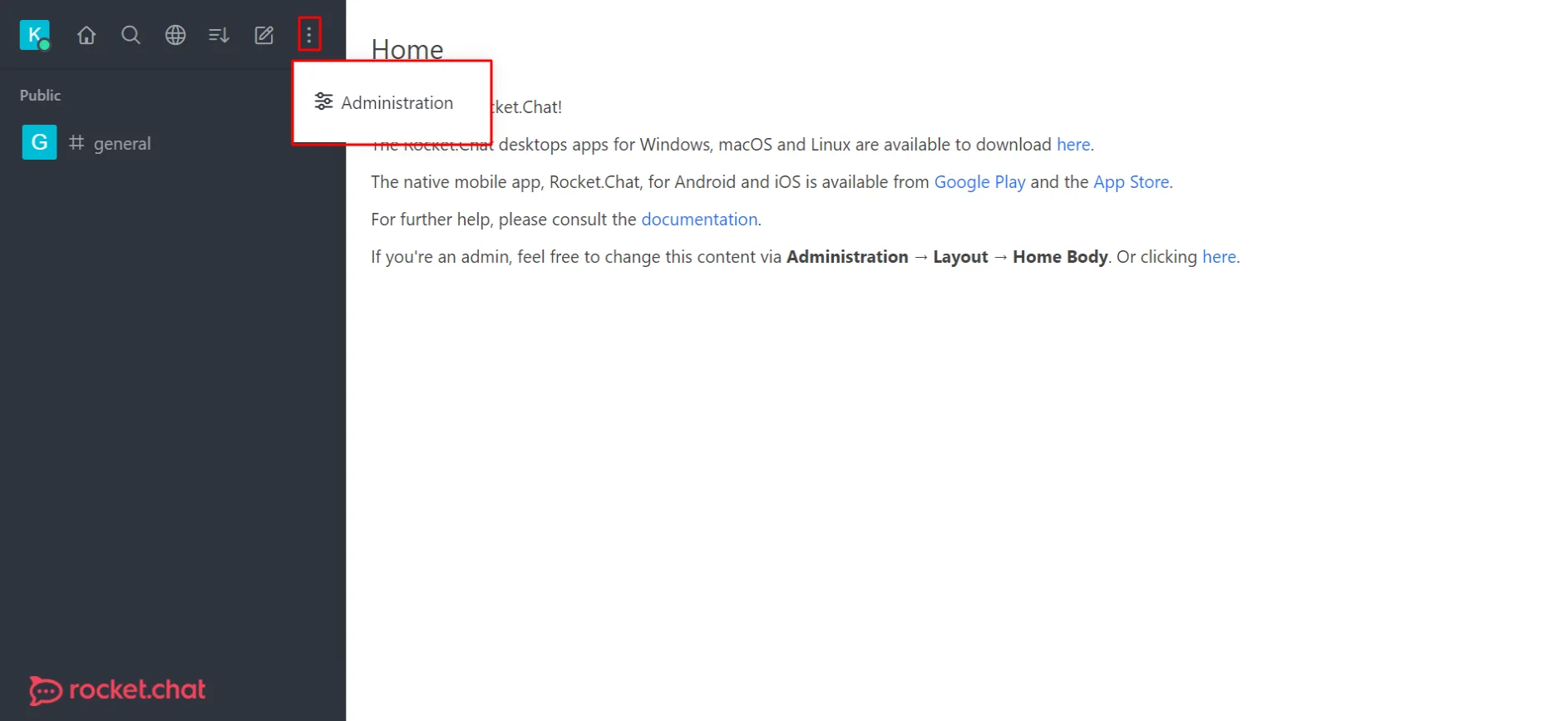1568x721 pixels.
Task: Open the user avatar K menu
Action: tap(35, 35)
